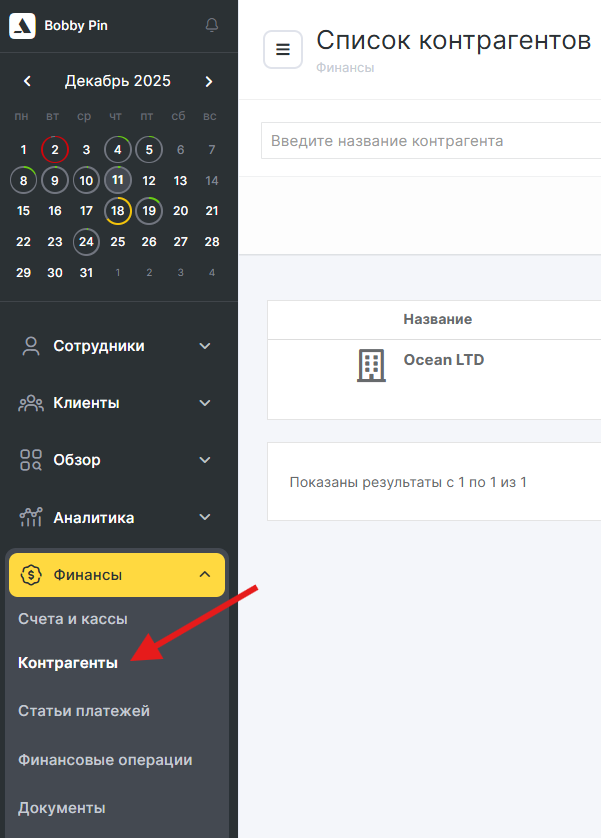
Task: Expand the Клиенты menu chevron
Action: [x=205, y=403]
